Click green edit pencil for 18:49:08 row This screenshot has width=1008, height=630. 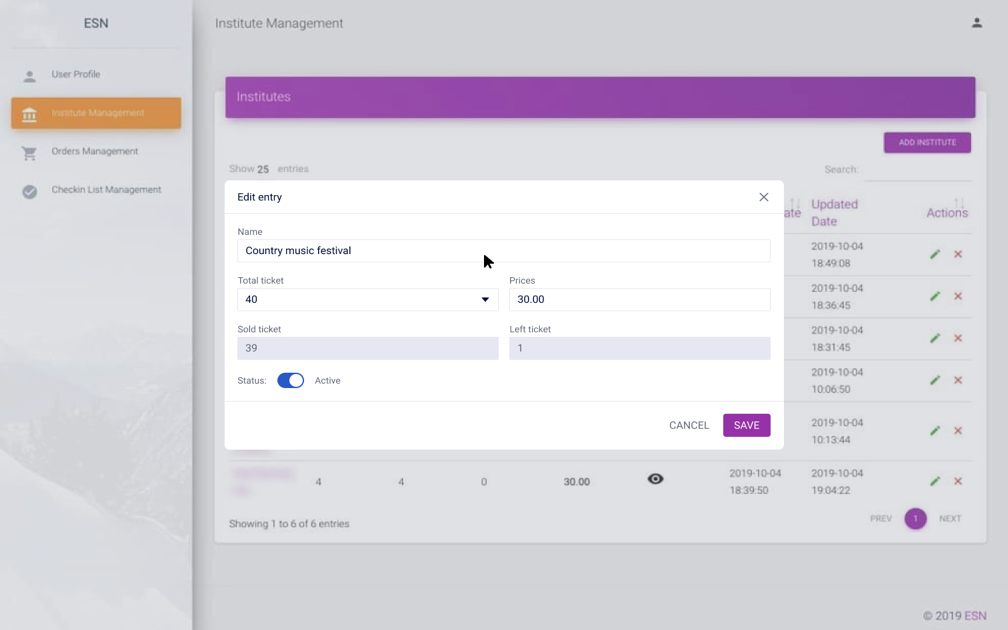(935, 254)
